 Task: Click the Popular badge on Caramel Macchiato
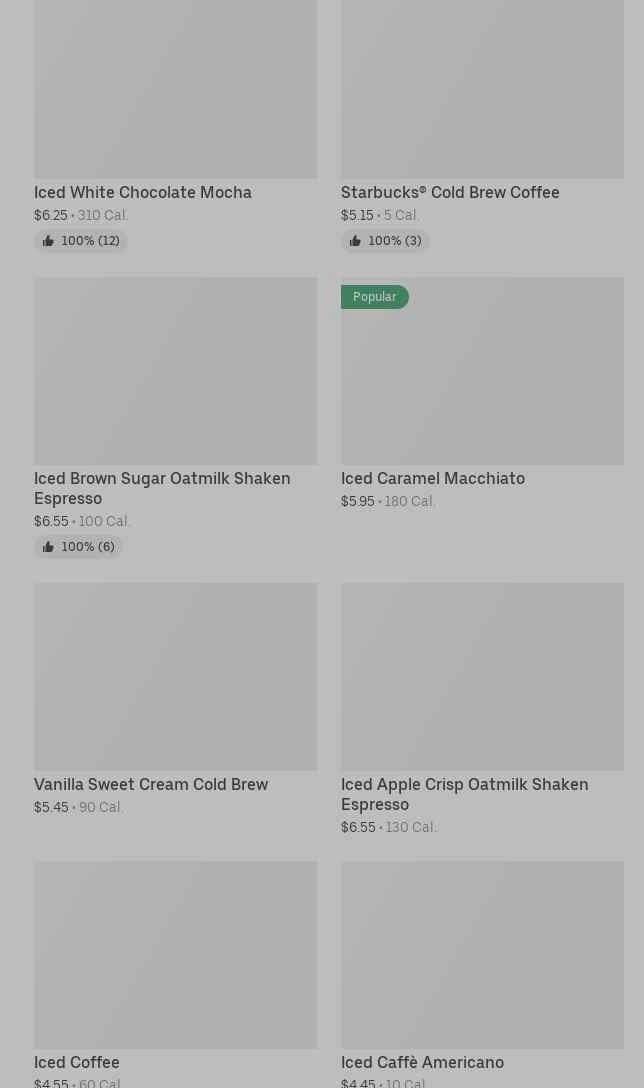click(375, 297)
